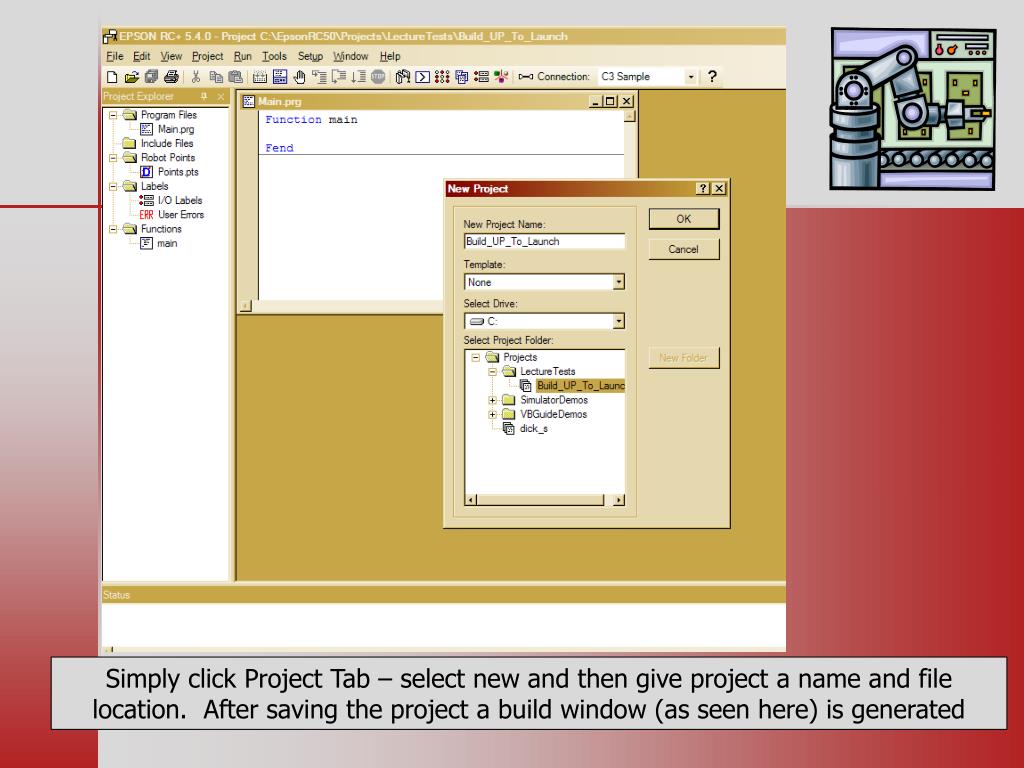Open the Task Manager toolbar icon
Viewport: 1024px width, 768px height.
(462, 77)
